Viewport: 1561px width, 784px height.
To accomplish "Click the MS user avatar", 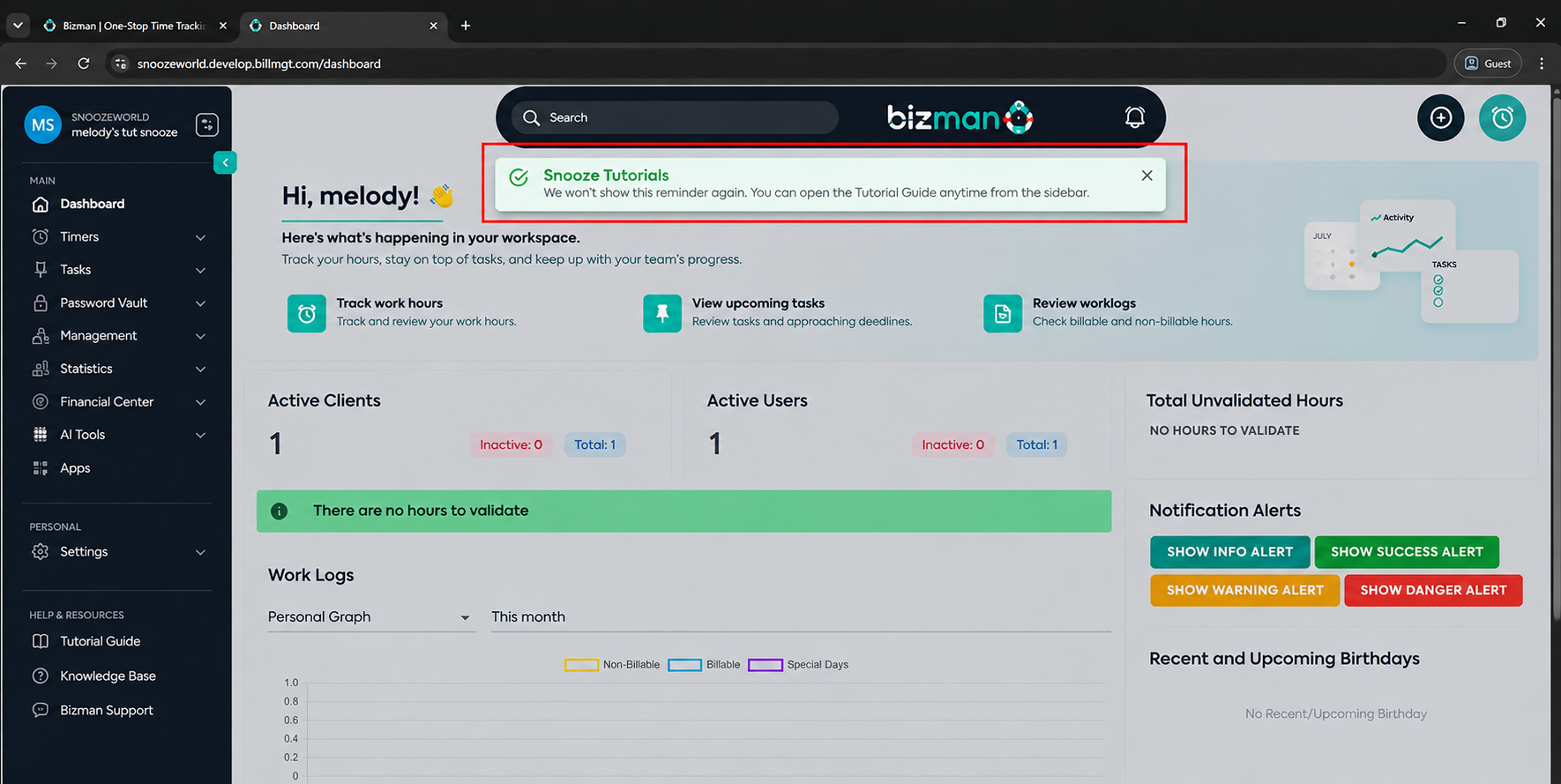I will (42, 125).
